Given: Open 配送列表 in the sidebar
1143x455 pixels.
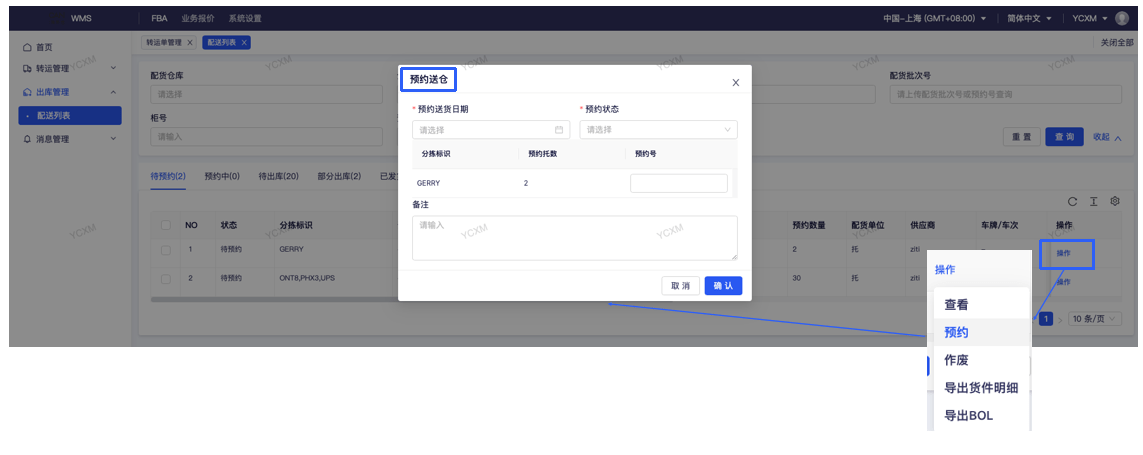Looking at the screenshot, I should click(70, 115).
